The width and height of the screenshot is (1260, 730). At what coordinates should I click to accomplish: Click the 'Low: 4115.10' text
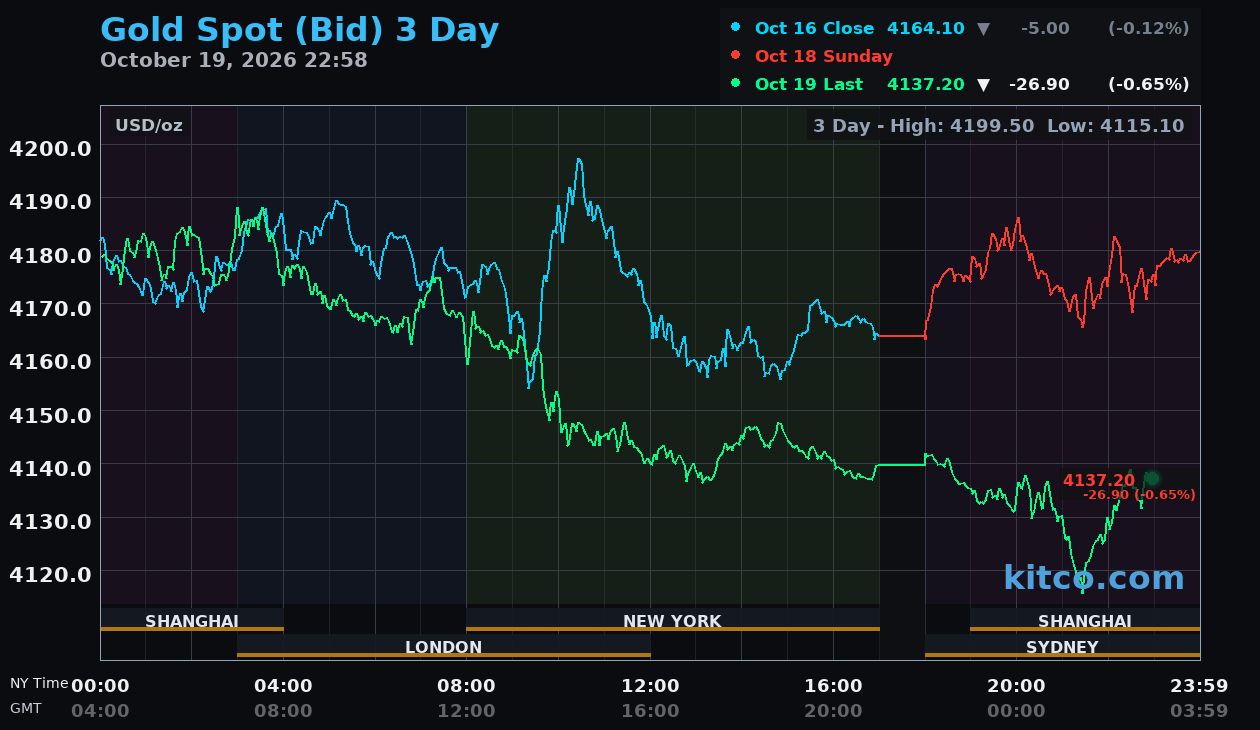1116,125
